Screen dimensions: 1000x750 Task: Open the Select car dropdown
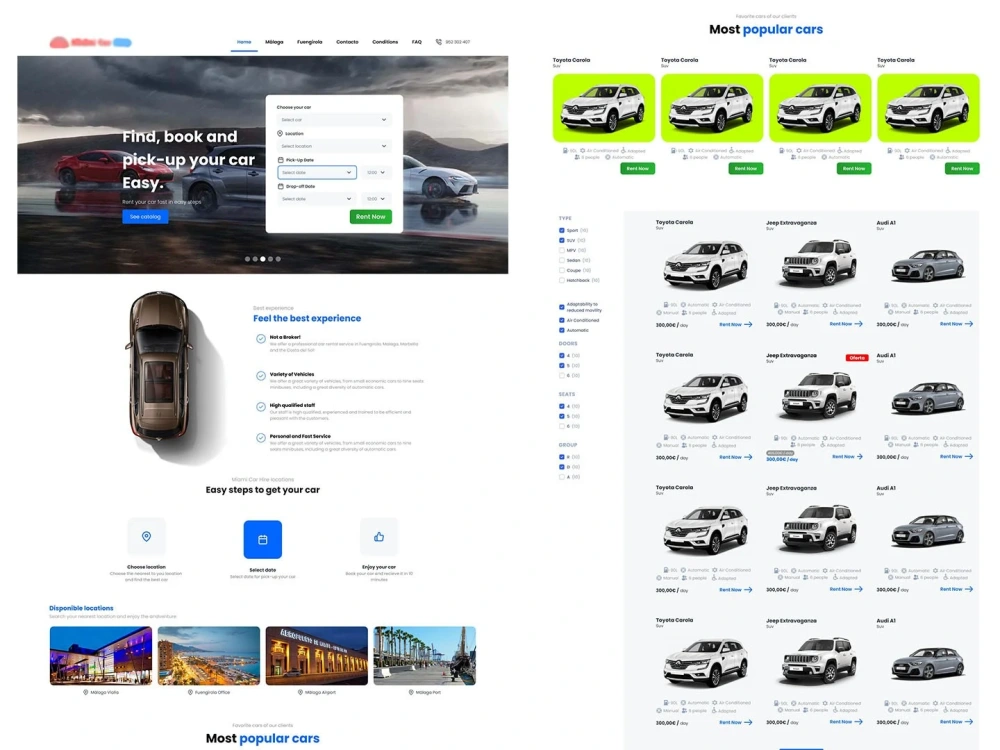334,120
